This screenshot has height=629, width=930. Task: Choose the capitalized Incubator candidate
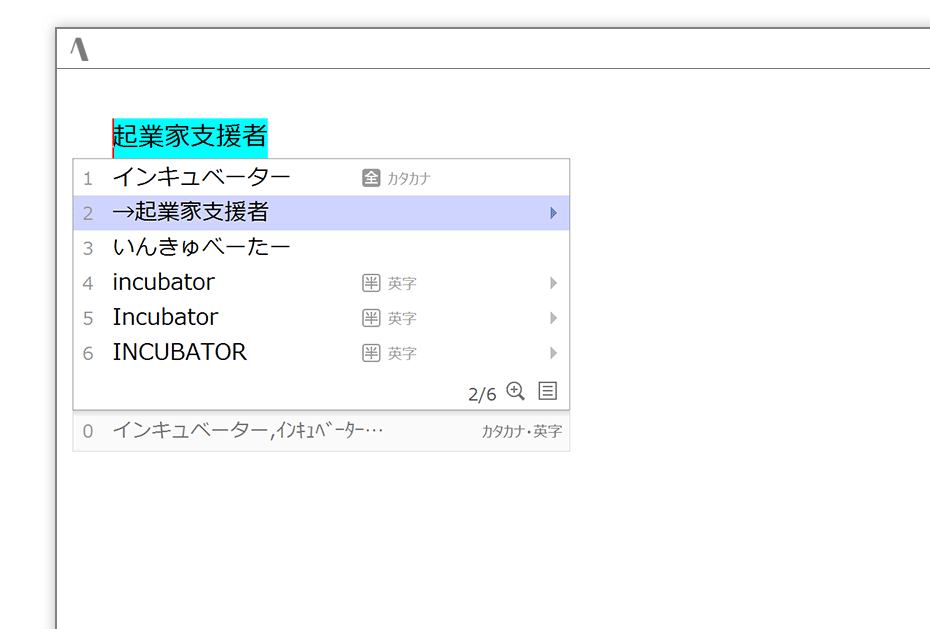(x=165, y=318)
